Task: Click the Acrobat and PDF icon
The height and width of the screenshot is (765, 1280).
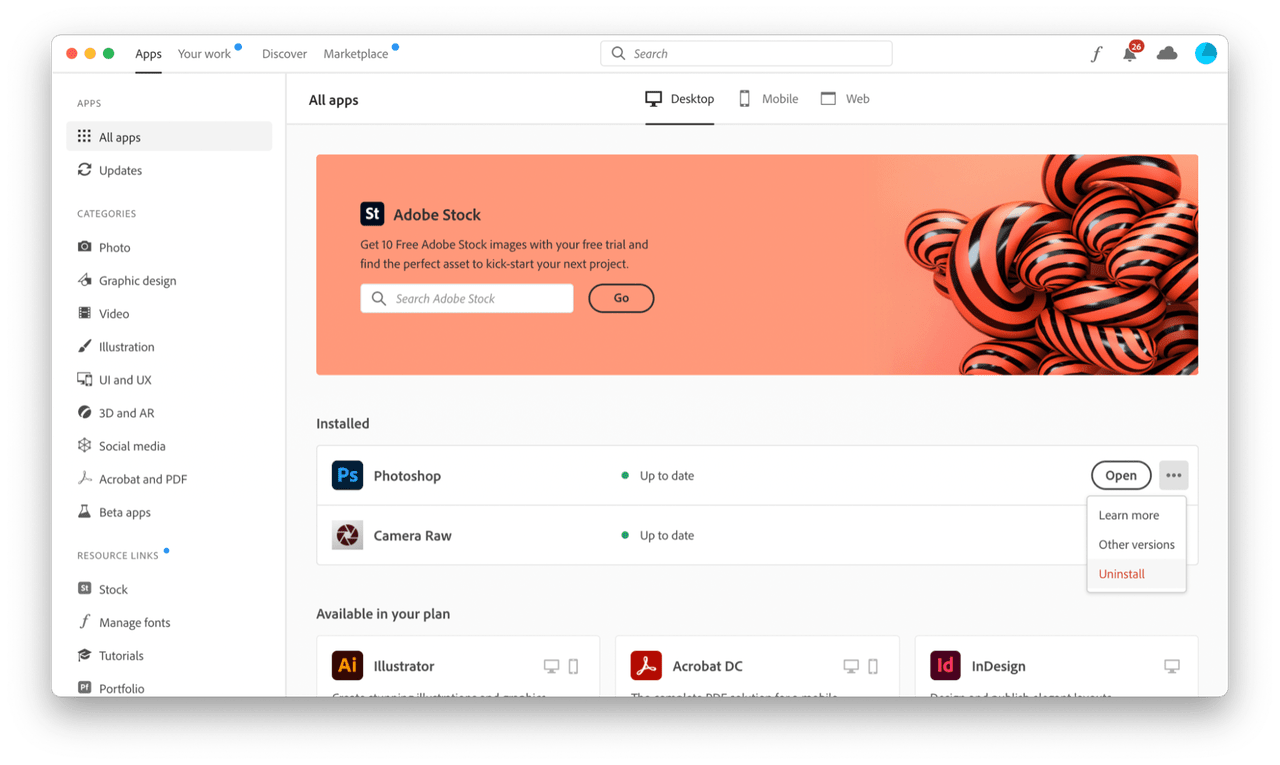Action: pos(84,478)
